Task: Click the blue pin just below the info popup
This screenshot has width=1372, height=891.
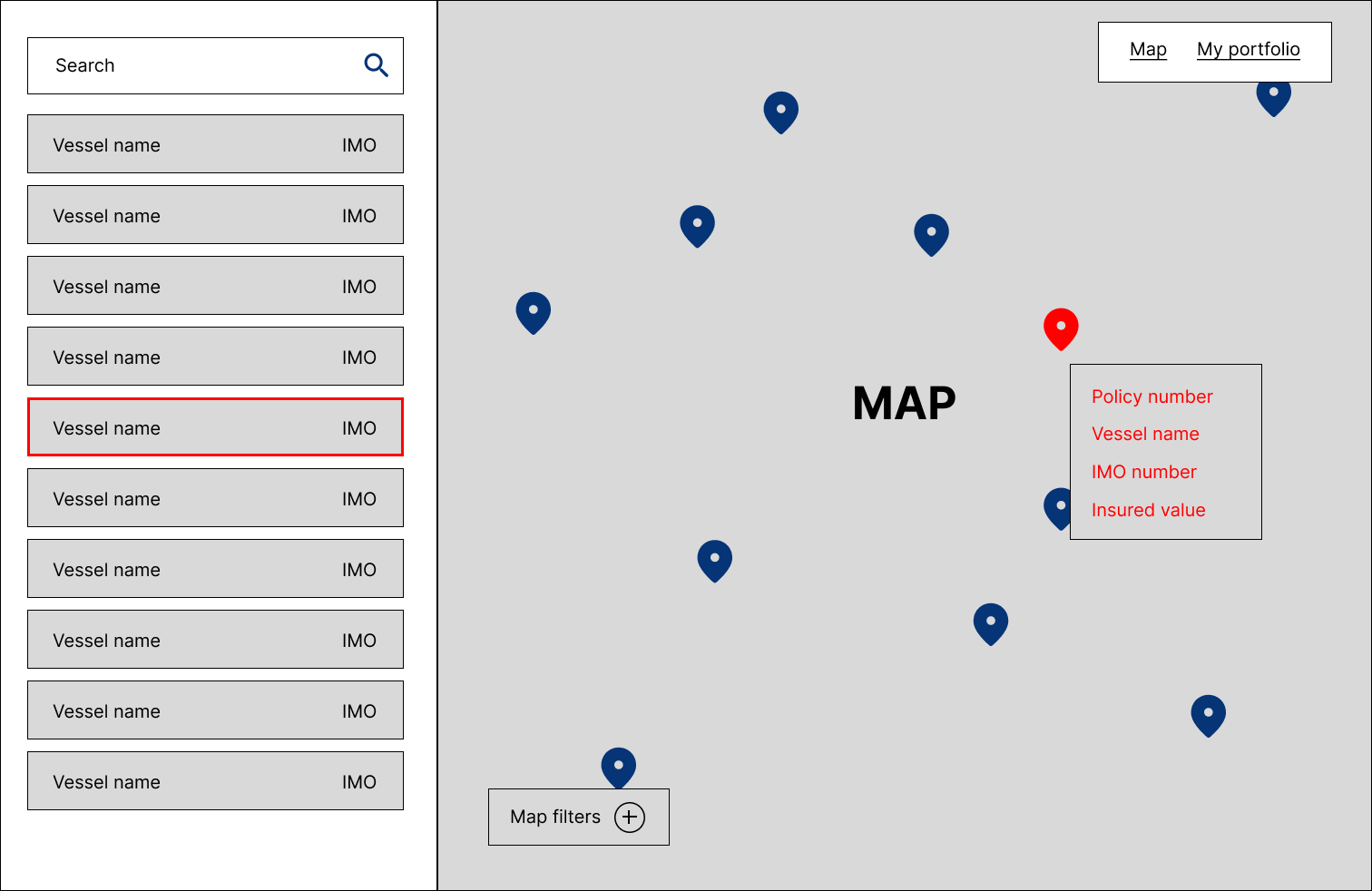Action: [x=990, y=623]
